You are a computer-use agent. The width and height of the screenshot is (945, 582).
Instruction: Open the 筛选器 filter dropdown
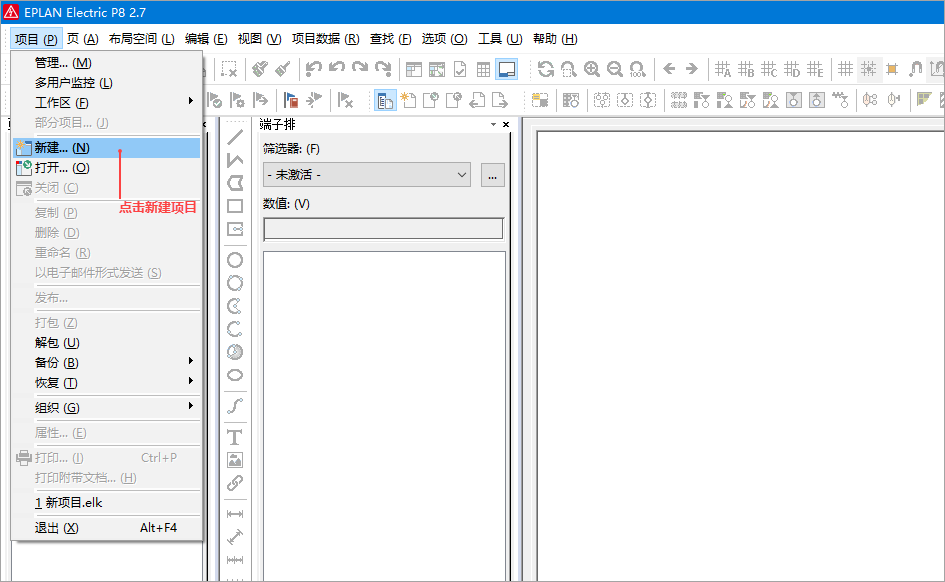click(367, 175)
